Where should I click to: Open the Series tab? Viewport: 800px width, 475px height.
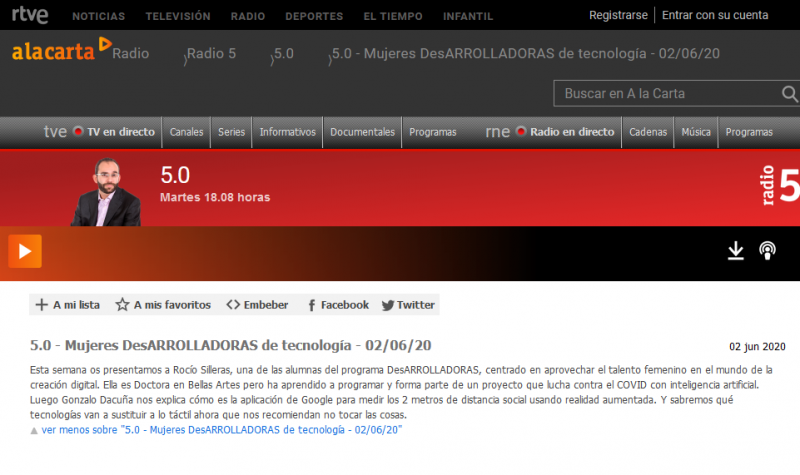click(x=232, y=132)
